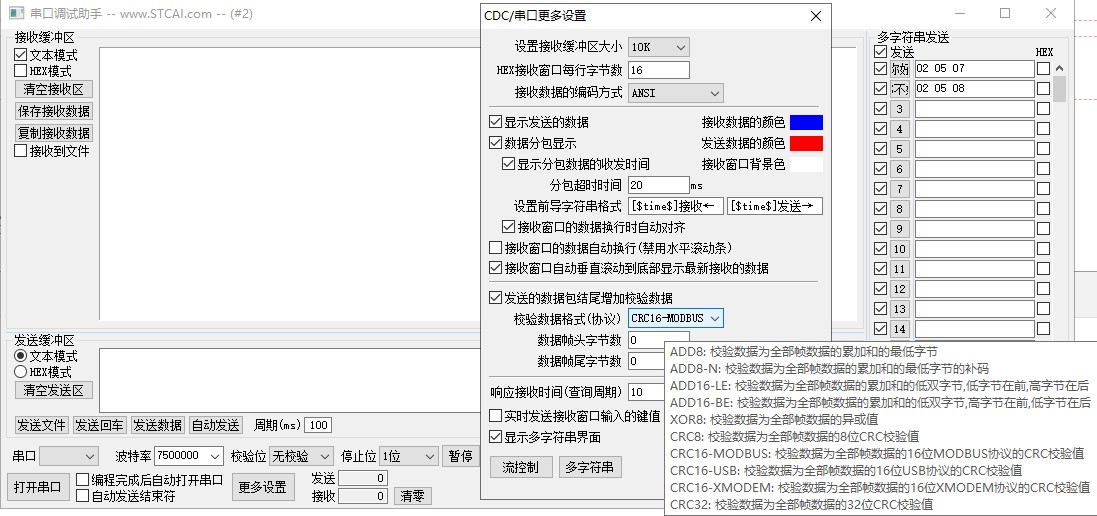Toggle 接收窗口自动垂直滚动到底部 checkbox
Image resolution: width=1097 pixels, height=516 pixels.
(495, 268)
